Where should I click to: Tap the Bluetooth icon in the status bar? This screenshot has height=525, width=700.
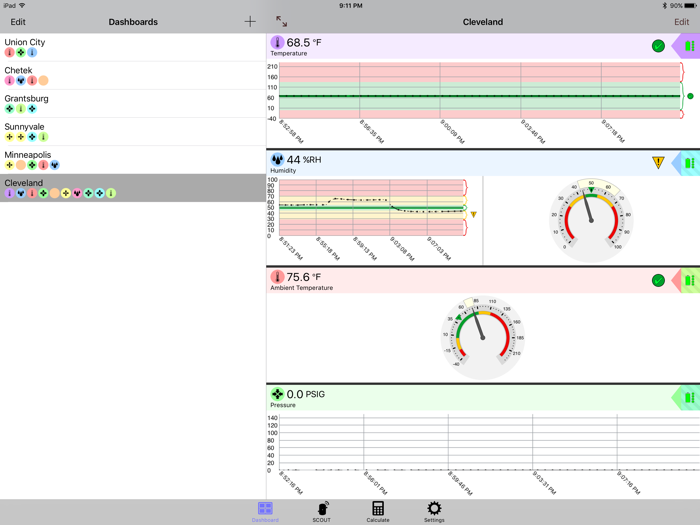point(664,5)
